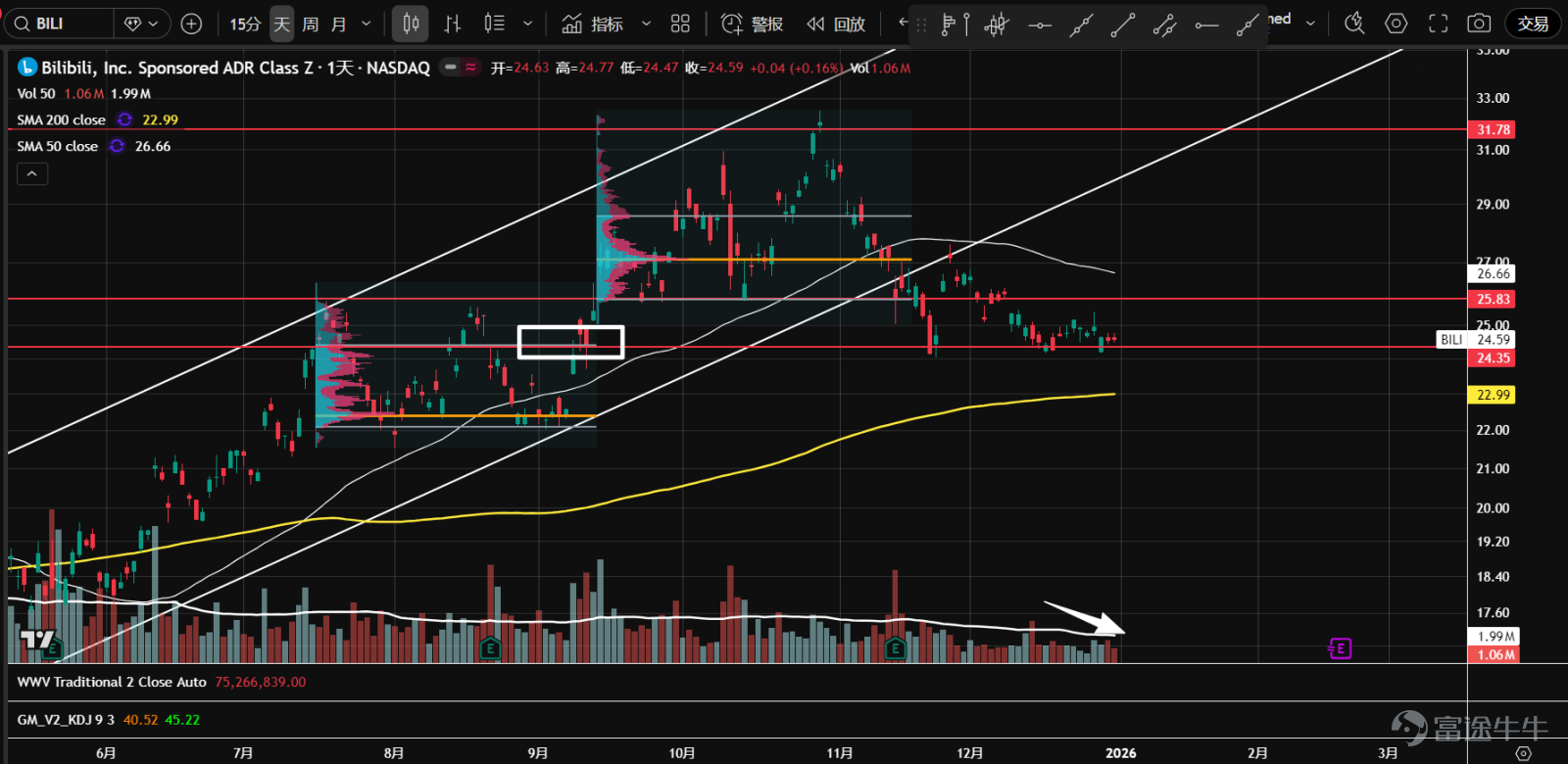This screenshot has height=764, width=1568.
Task: Take a snapshot with camera icon
Action: (x=1479, y=24)
